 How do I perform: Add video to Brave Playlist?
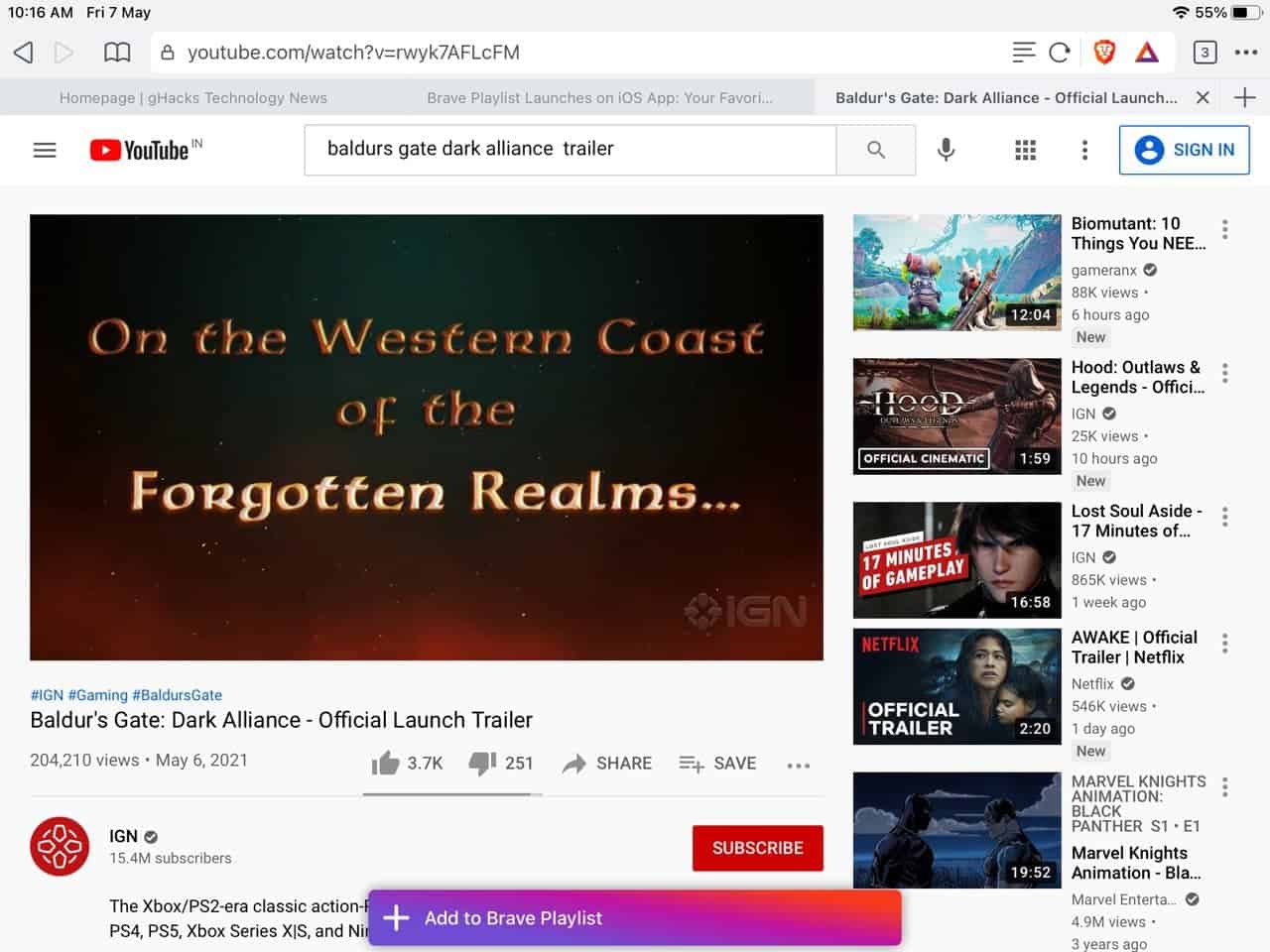click(635, 918)
